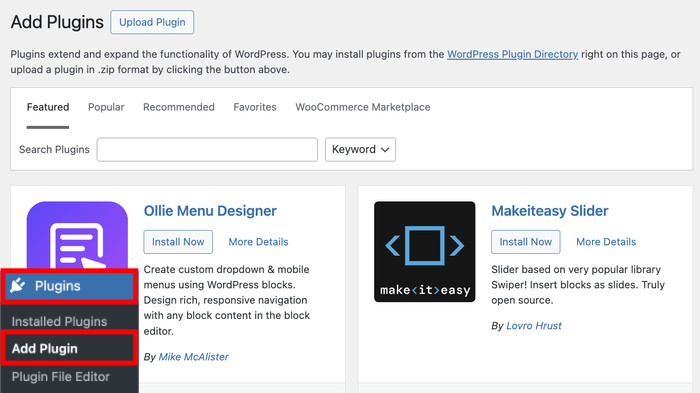Open author Lovro Hrust's link

(534, 326)
